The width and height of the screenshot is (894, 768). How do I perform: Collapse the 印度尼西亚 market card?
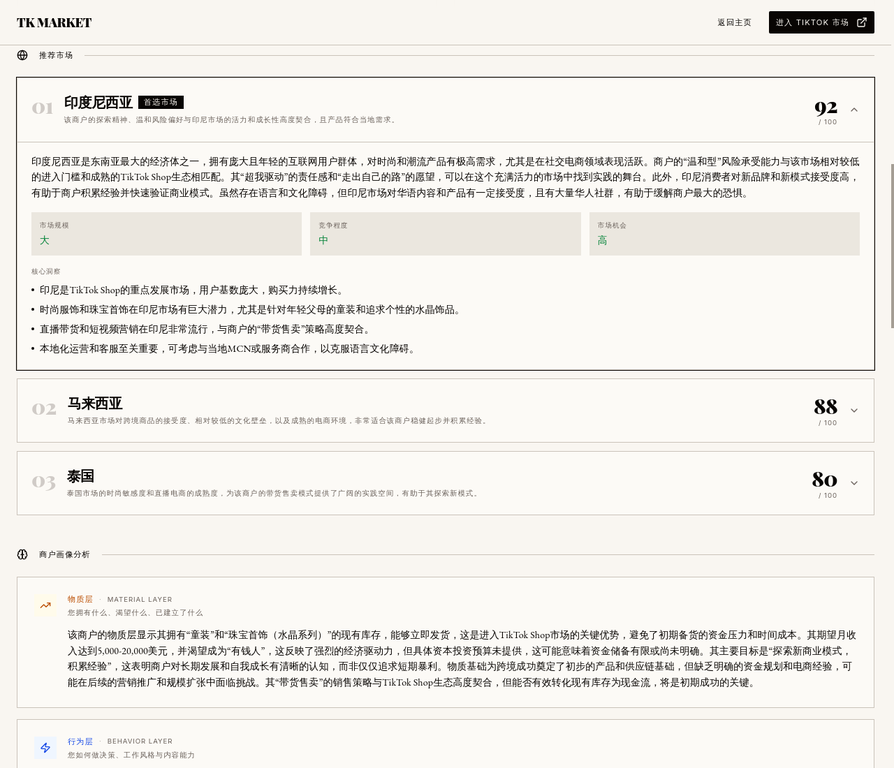point(854,109)
